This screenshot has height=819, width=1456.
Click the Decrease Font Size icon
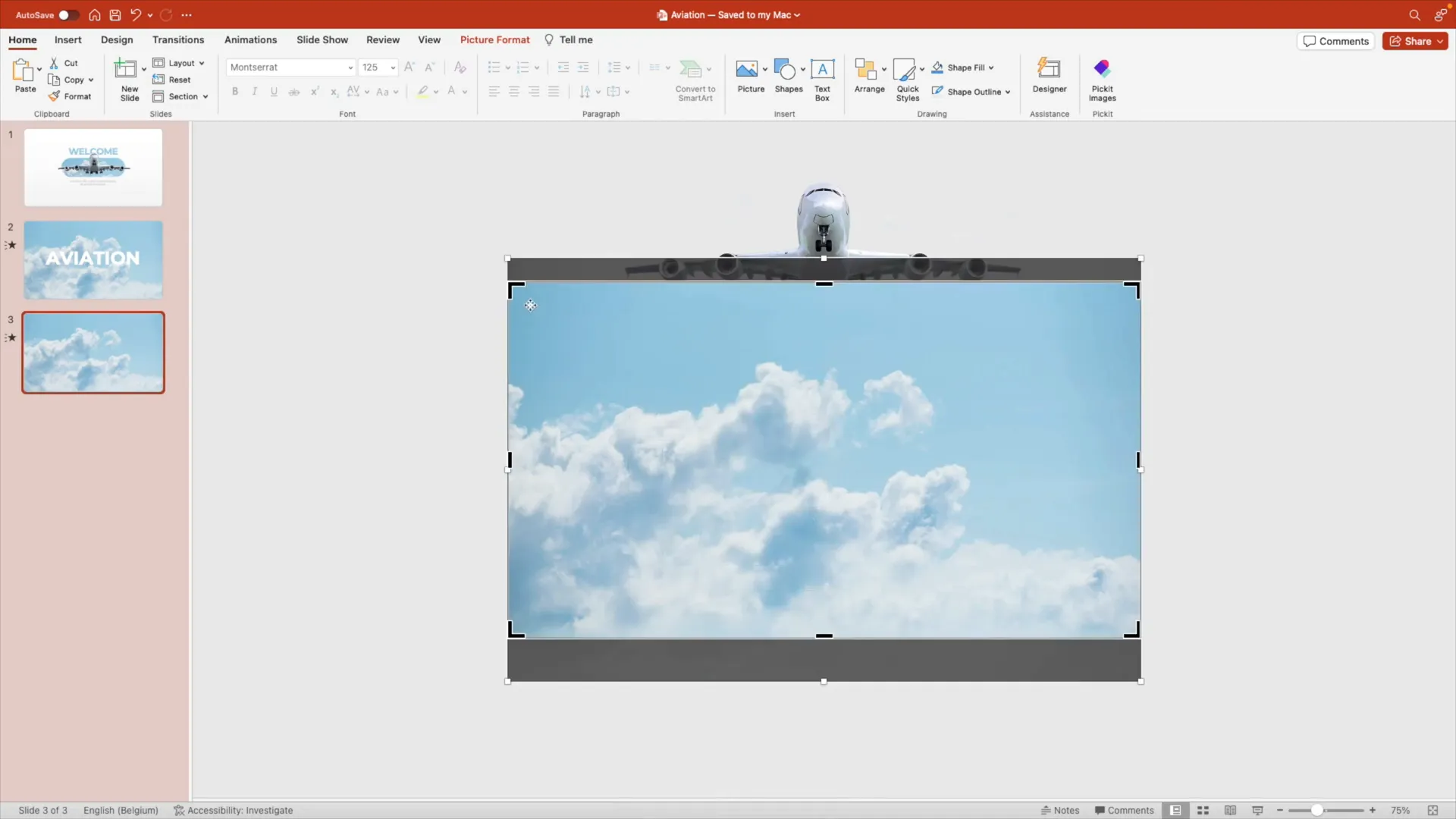pos(429,67)
